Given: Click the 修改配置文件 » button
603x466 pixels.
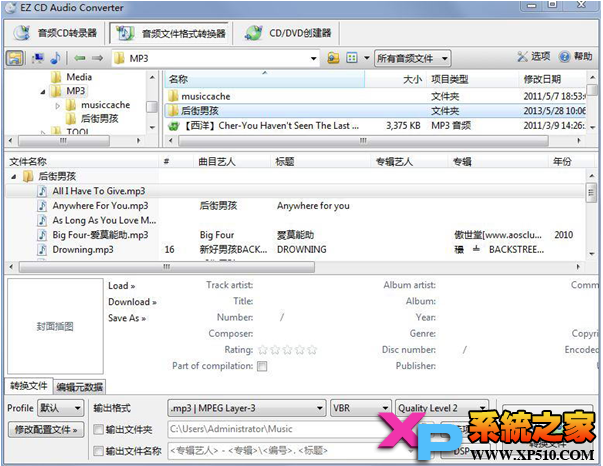Looking at the screenshot, I should pos(46,429).
